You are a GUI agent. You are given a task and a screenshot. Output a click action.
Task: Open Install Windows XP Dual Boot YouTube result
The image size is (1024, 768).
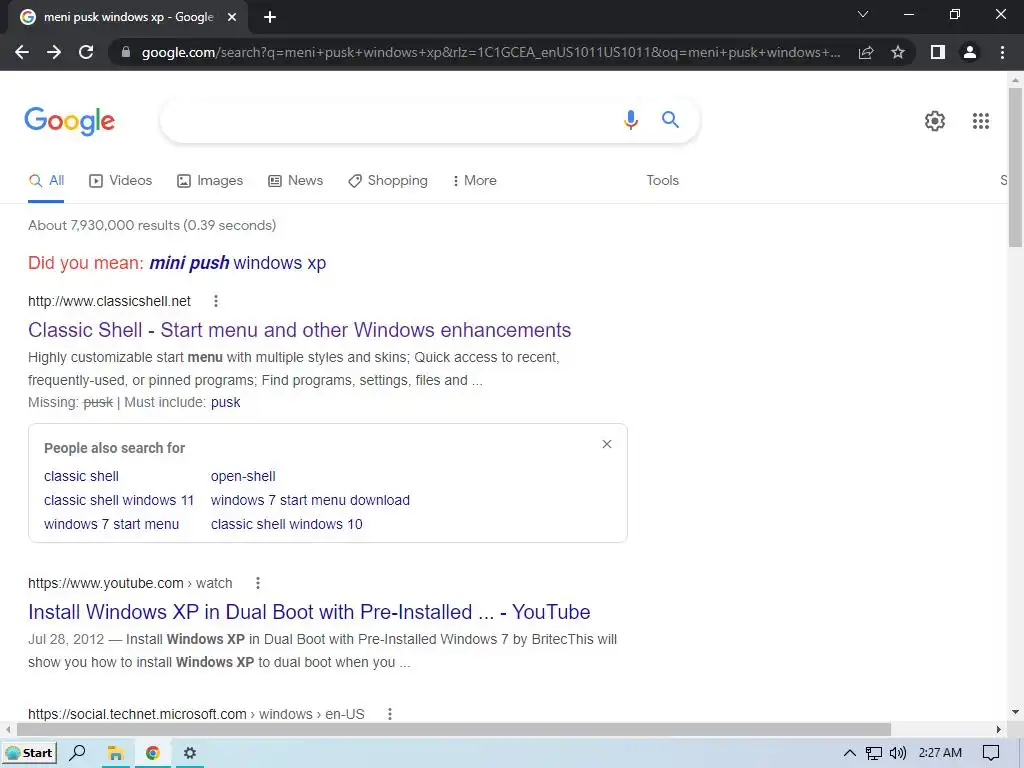pos(309,612)
